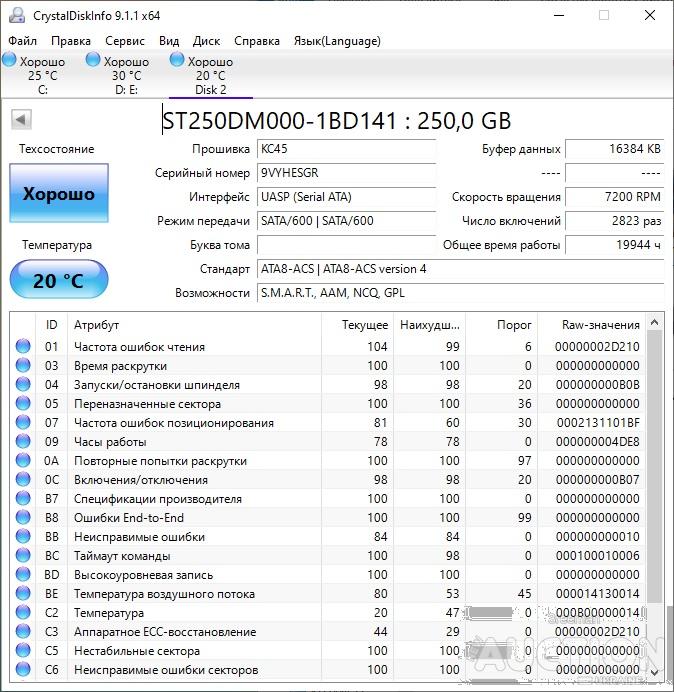The height and width of the screenshot is (692, 674).
Task: Click the Текущее column header
Action: click(x=358, y=325)
